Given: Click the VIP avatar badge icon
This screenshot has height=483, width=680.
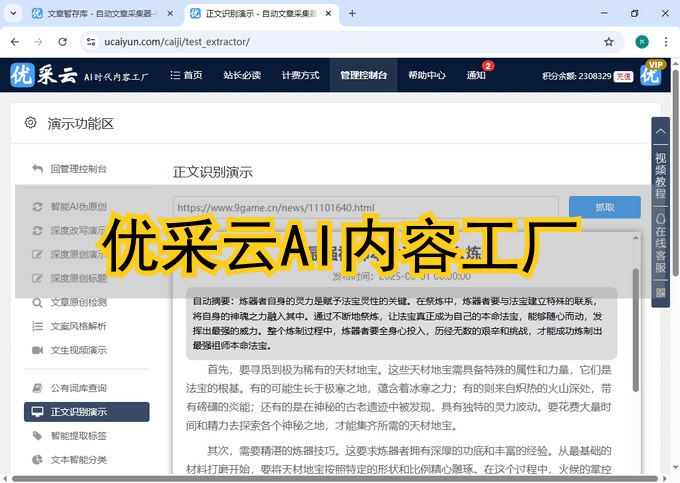Looking at the screenshot, I should (651, 74).
